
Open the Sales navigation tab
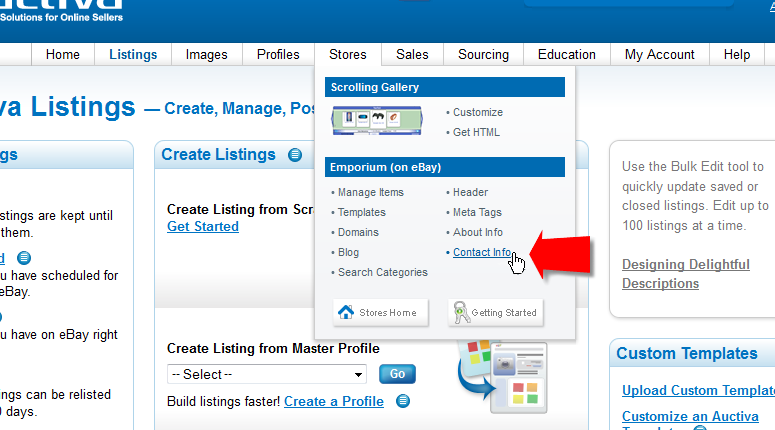[x=412, y=54]
